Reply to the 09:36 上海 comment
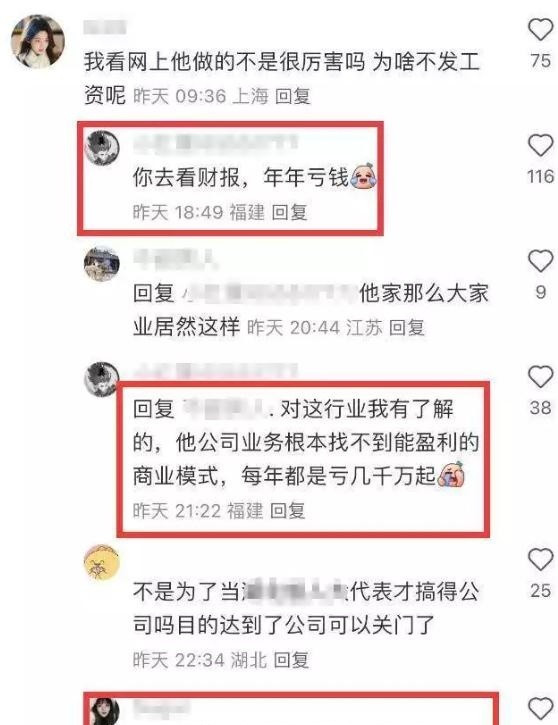The width and height of the screenshot is (558, 725). coord(292,96)
